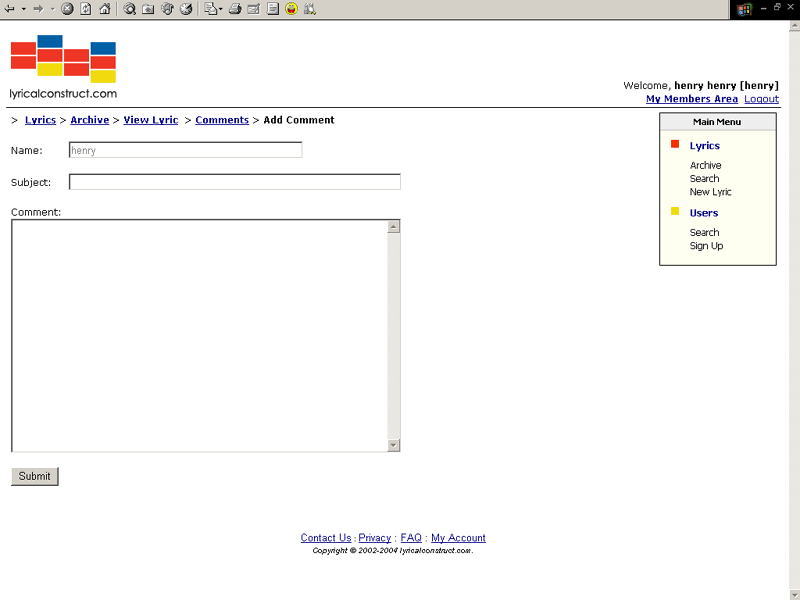Image resolution: width=800 pixels, height=600 pixels.
Task: Choose New Lyric in Main Menu
Action: (x=710, y=192)
